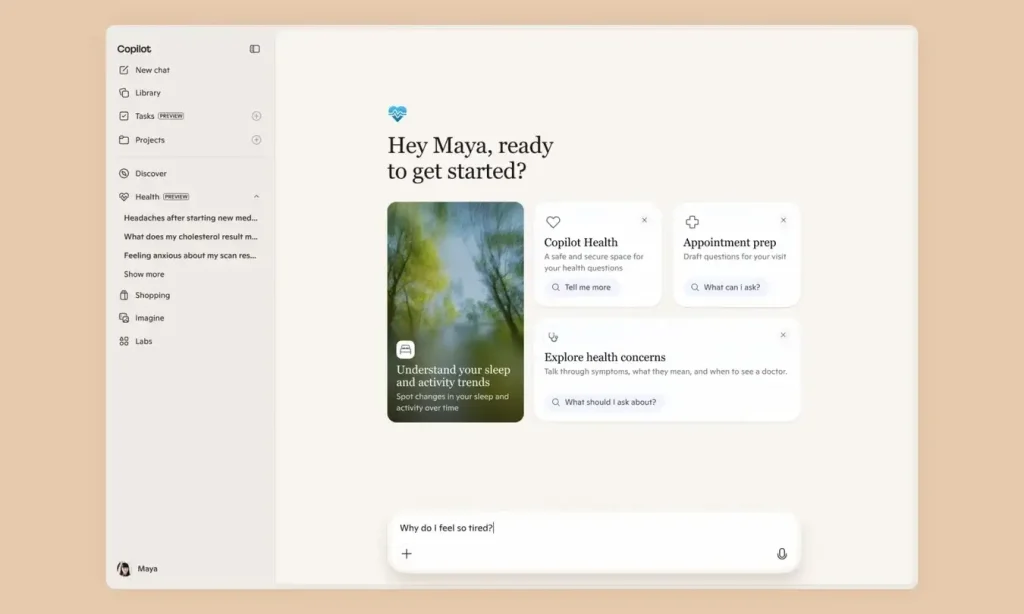This screenshot has width=1024, height=614.
Task: Click the Appointment prep card title
Action: point(729,242)
